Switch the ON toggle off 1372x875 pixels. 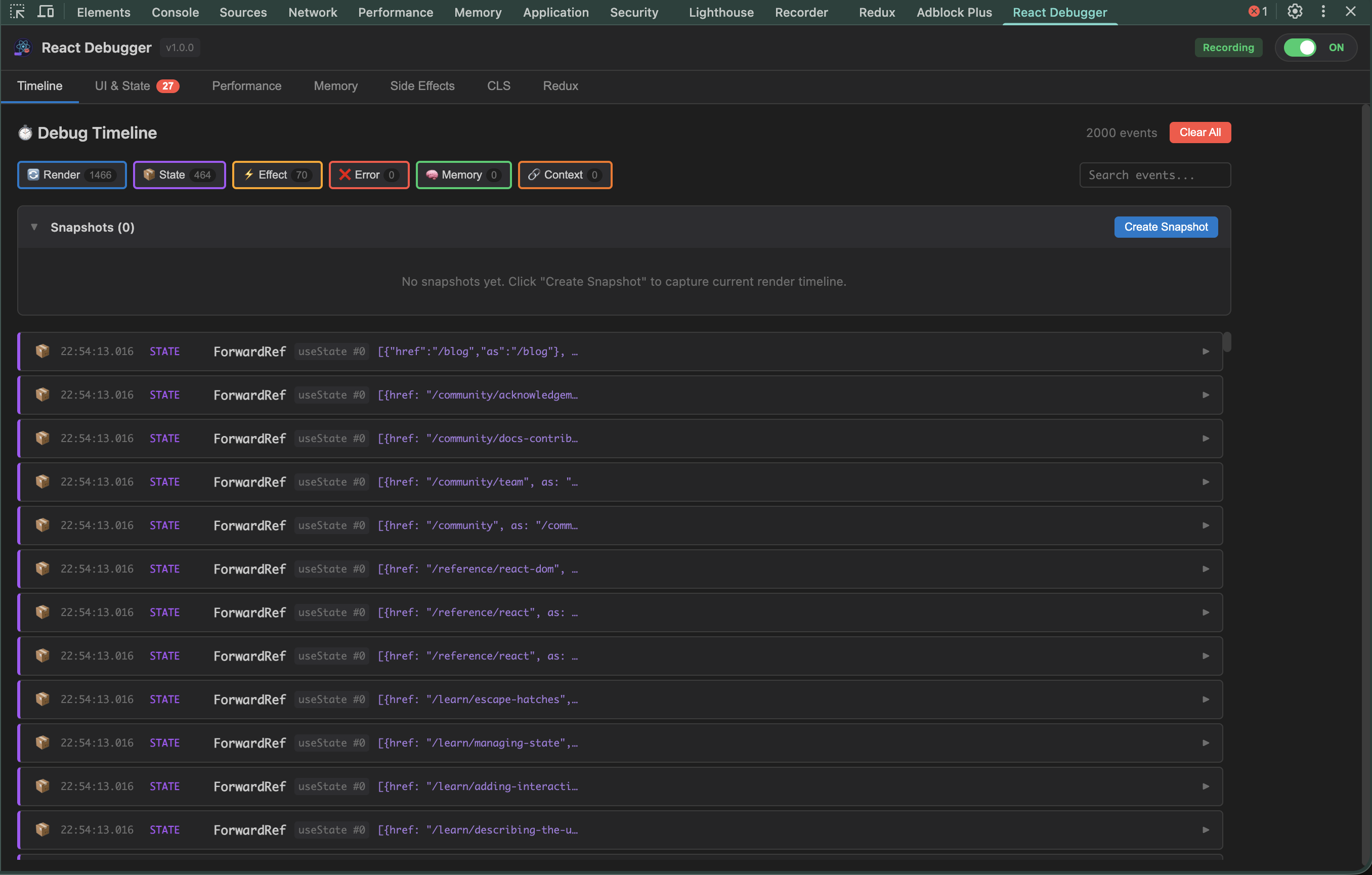point(1300,47)
